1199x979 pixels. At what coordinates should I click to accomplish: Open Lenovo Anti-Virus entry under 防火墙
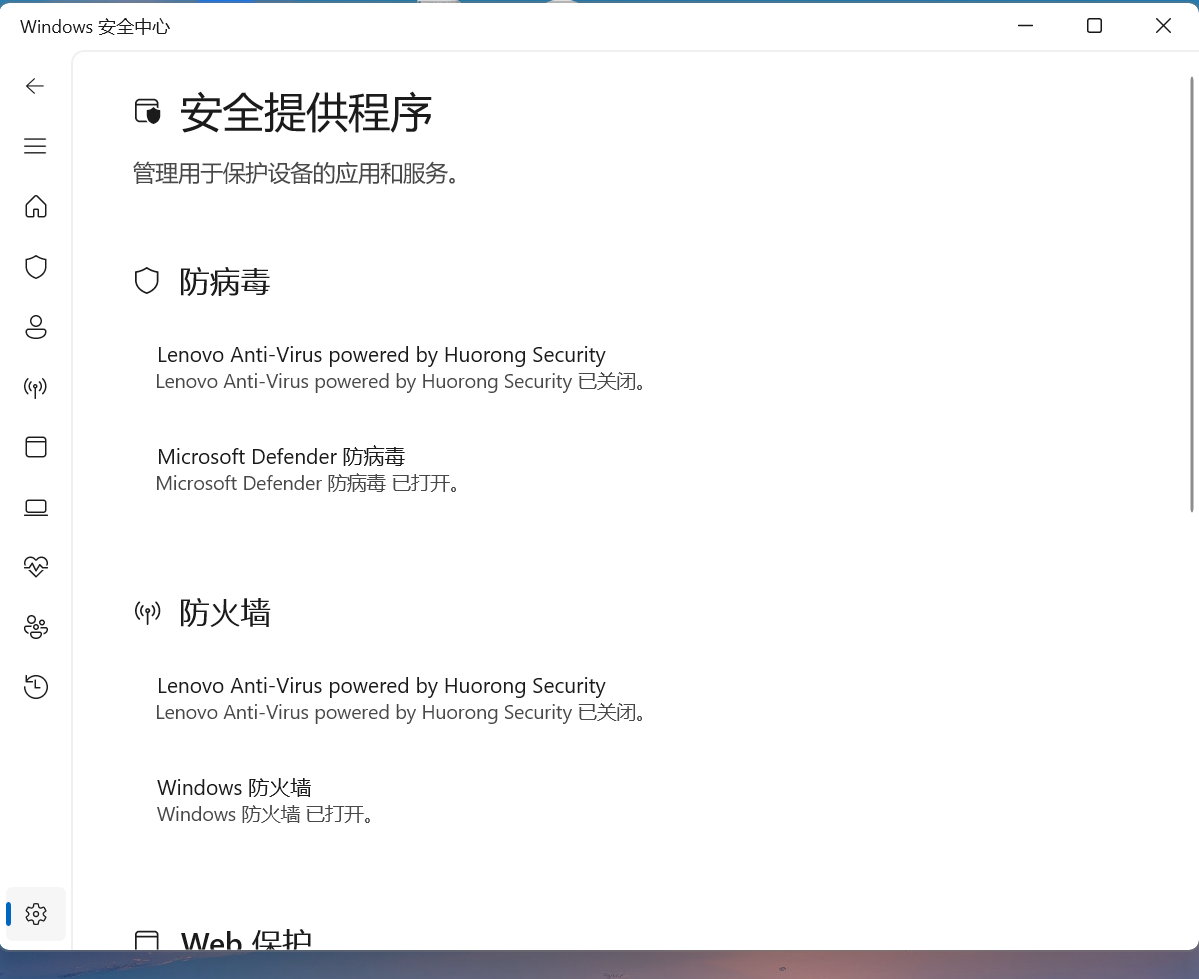click(401, 698)
